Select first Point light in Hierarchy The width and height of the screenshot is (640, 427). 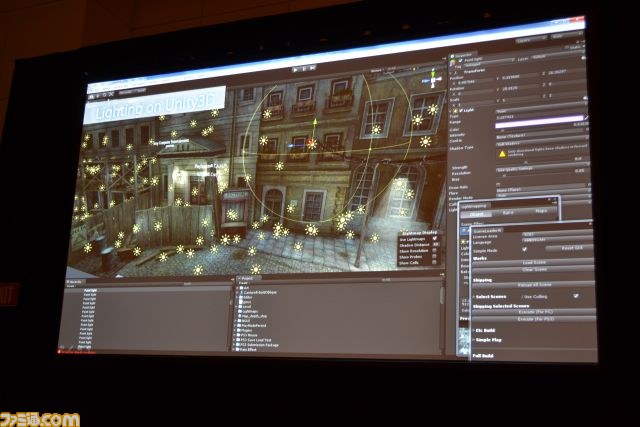pos(90,290)
